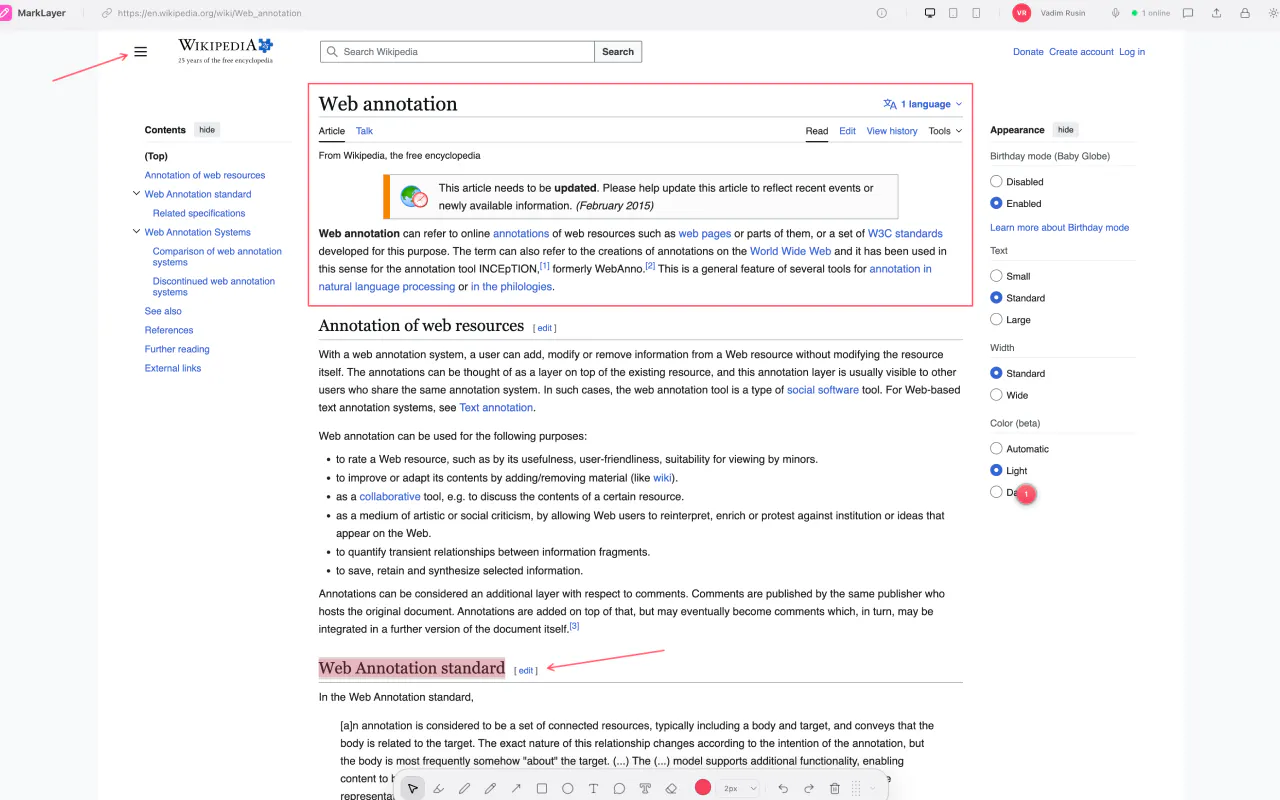1280x800 pixels.
Task: Select the highlighter tool
Action: [438, 788]
